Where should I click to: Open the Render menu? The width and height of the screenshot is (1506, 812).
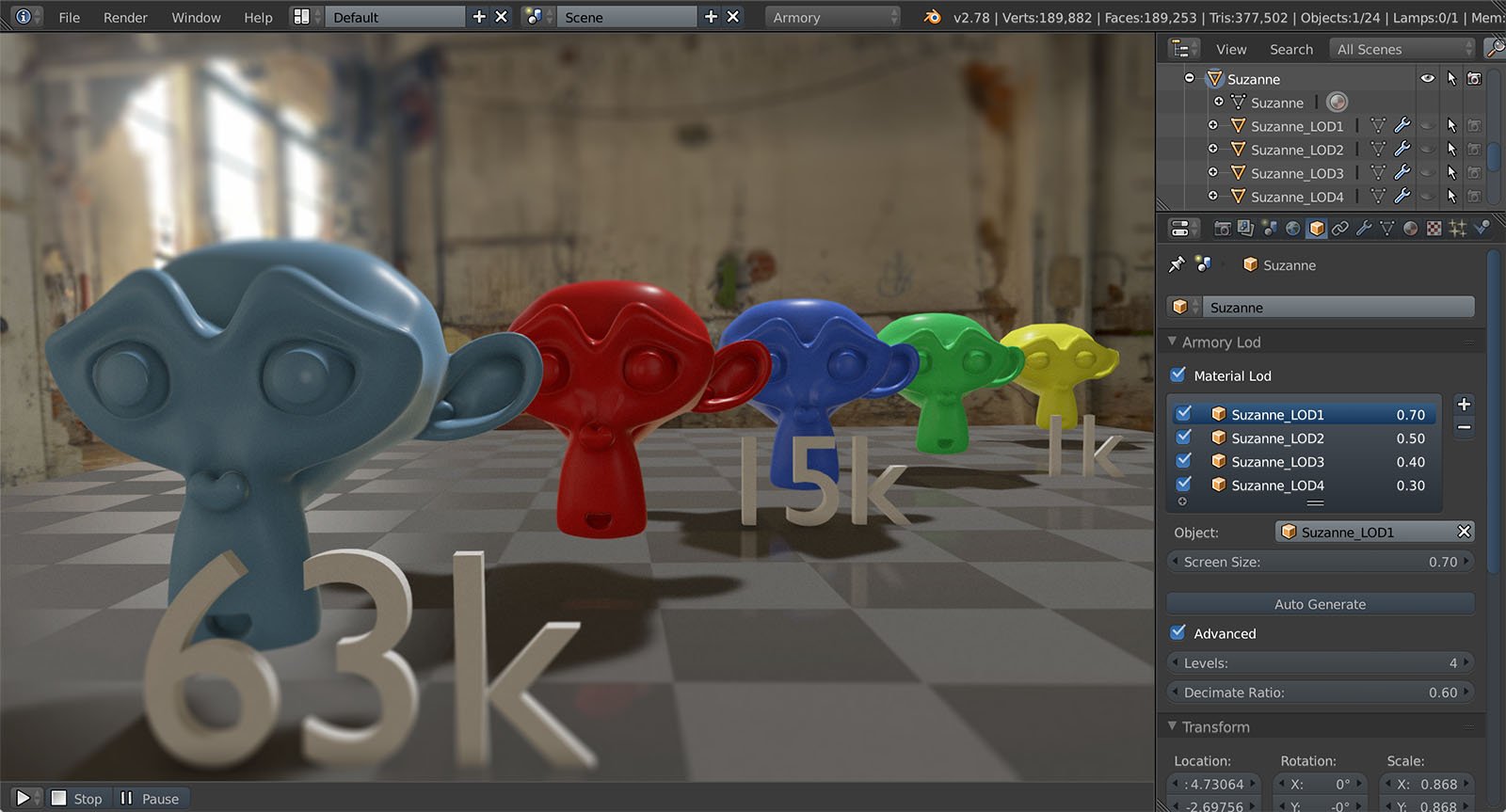tap(125, 17)
